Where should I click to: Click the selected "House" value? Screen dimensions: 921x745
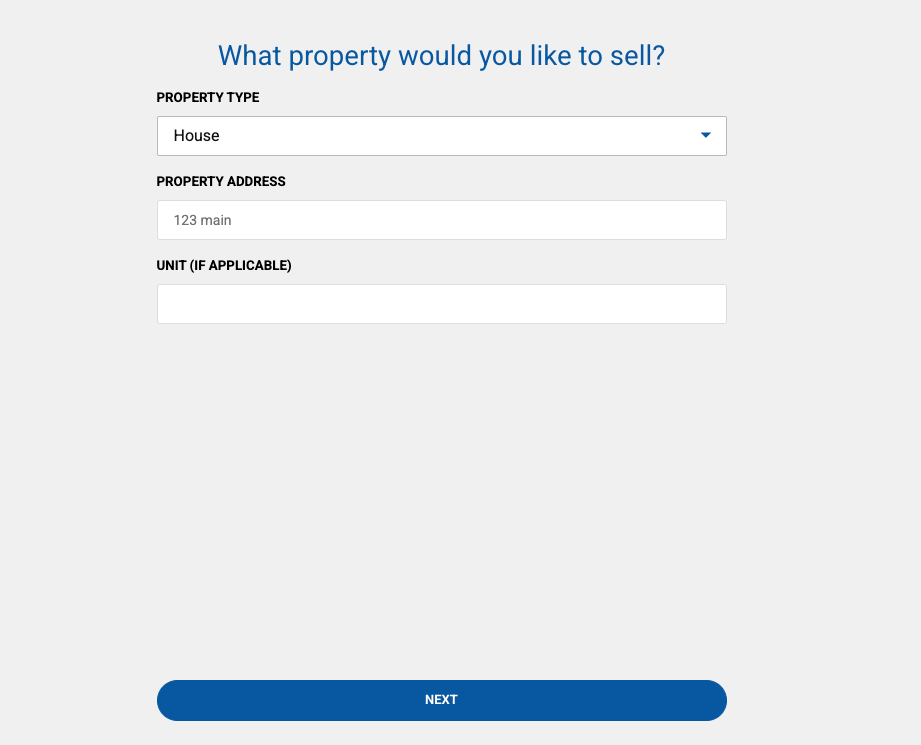point(197,136)
